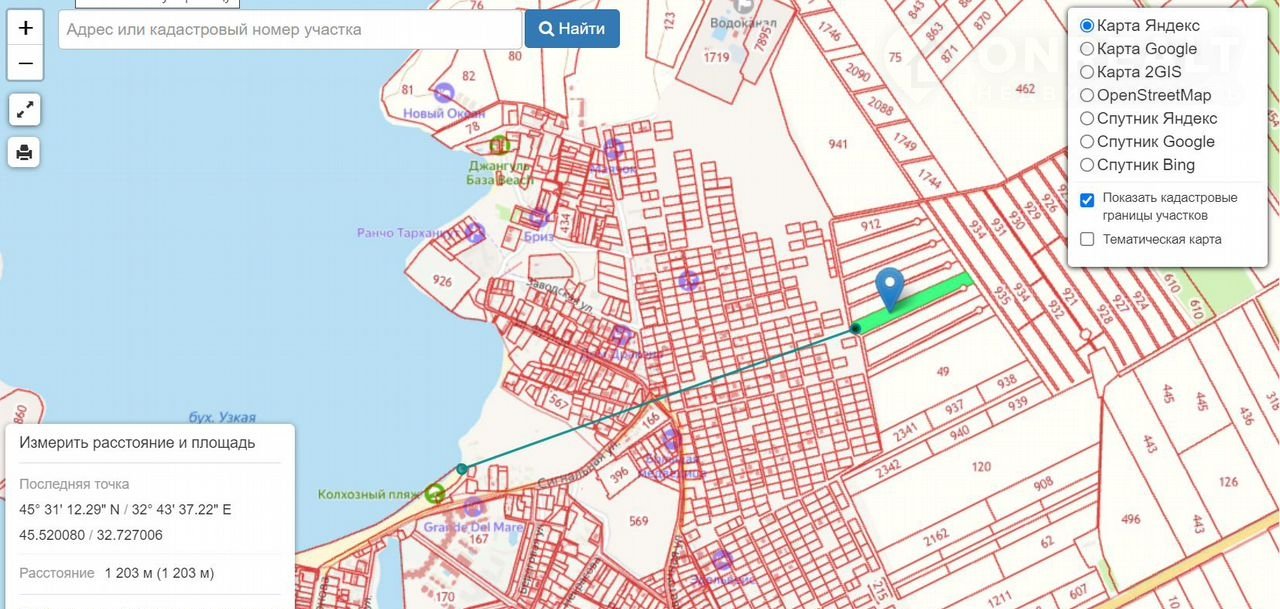Click the Бриз purple place icon

539,218
